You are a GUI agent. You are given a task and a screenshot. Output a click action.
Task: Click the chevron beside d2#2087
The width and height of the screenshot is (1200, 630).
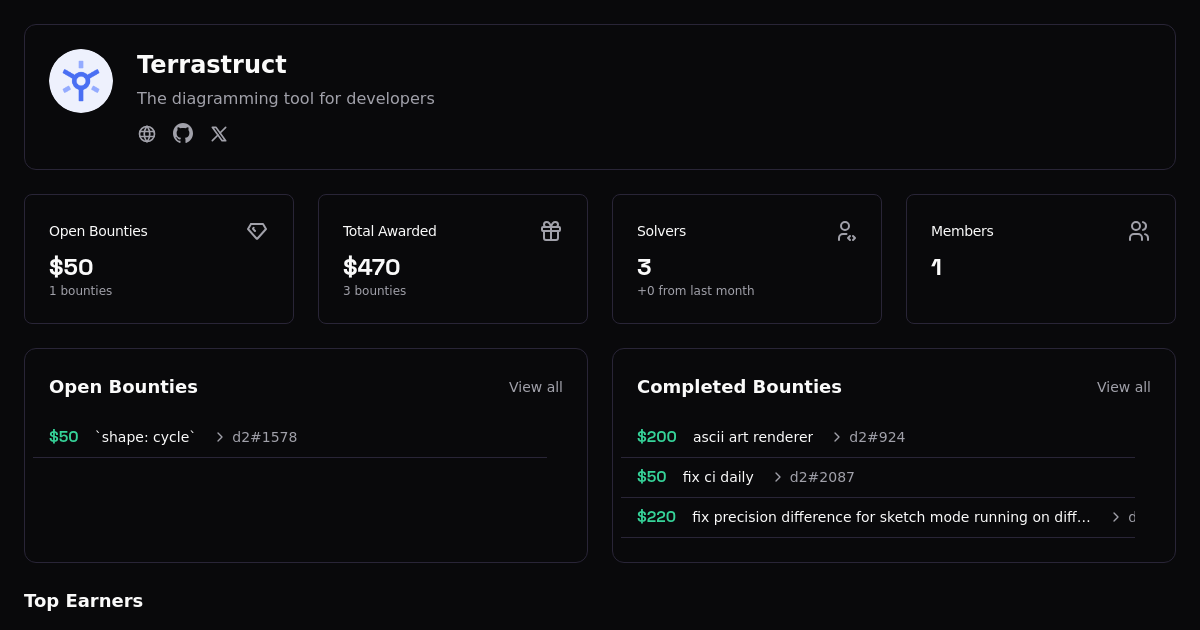tap(777, 477)
